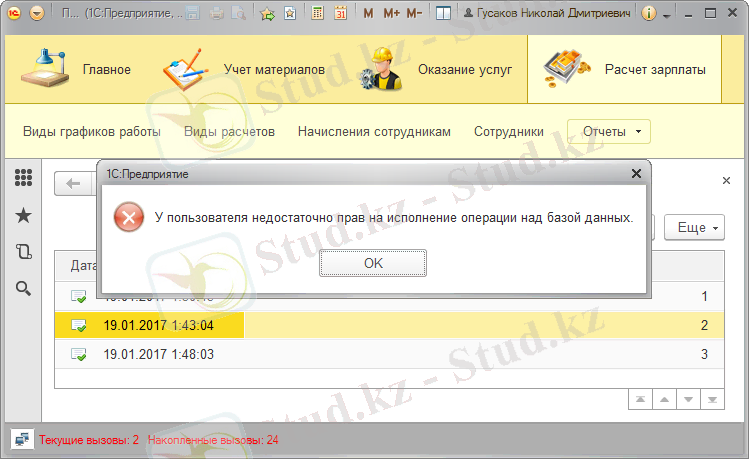Click OK in the error dialog

(x=373, y=263)
